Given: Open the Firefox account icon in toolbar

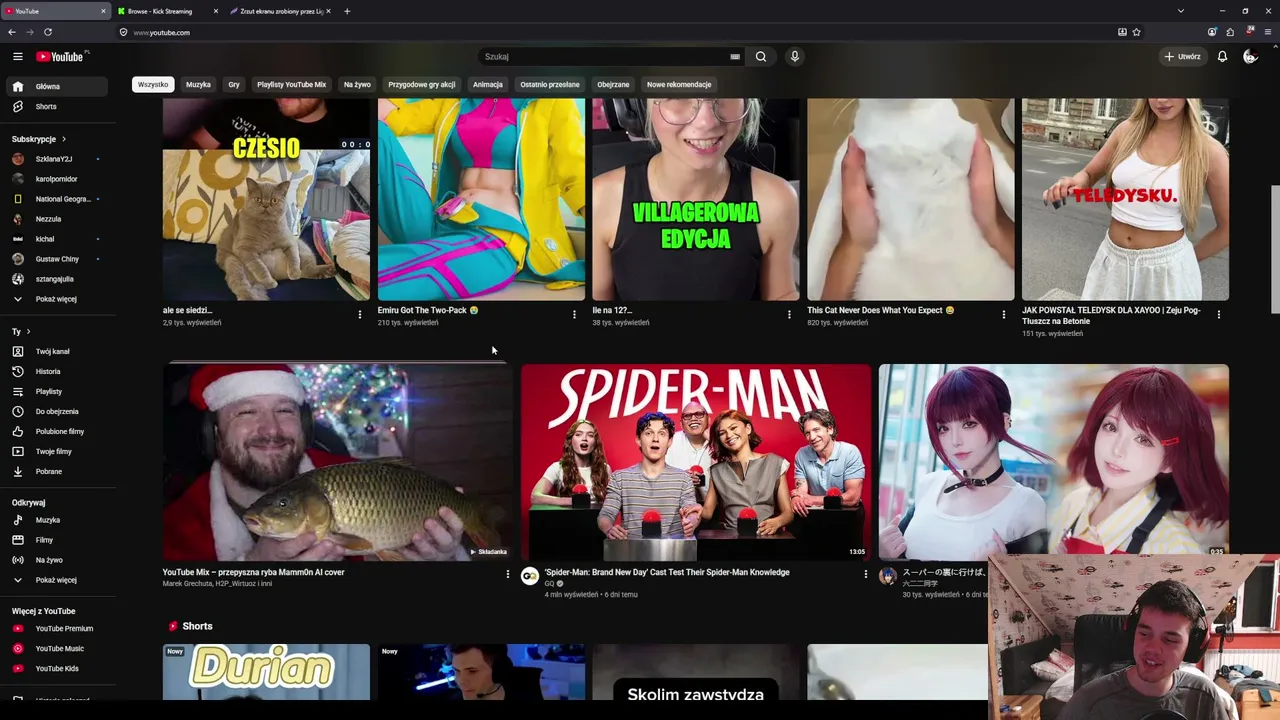Looking at the screenshot, I should pyautogui.click(x=1212, y=32).
